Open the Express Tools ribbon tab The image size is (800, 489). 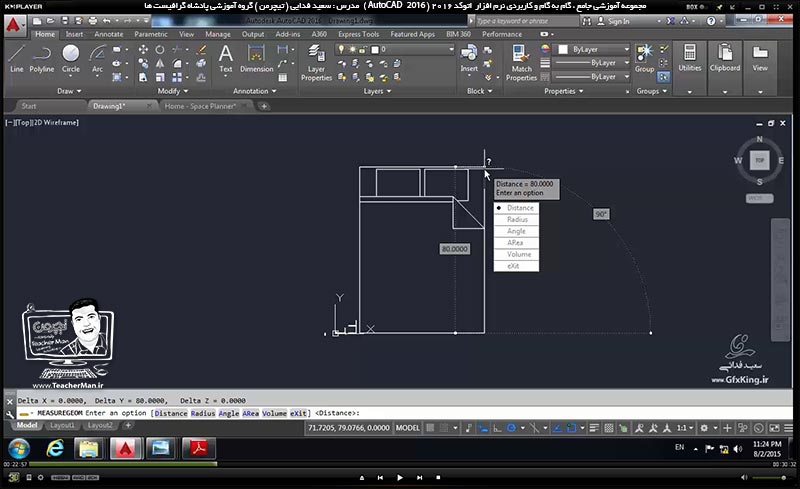coord(358,34)
